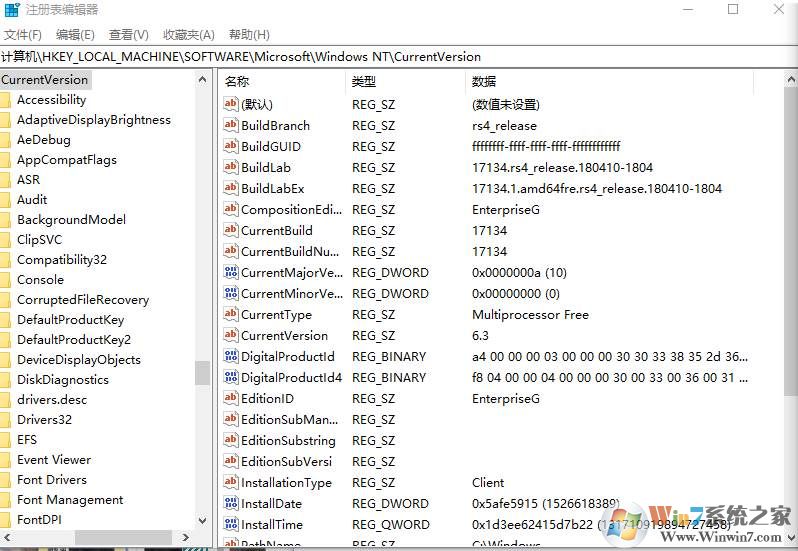
Task: Click the tree pane horizontal scroll right arrow
Action: (x=185, y=537)
